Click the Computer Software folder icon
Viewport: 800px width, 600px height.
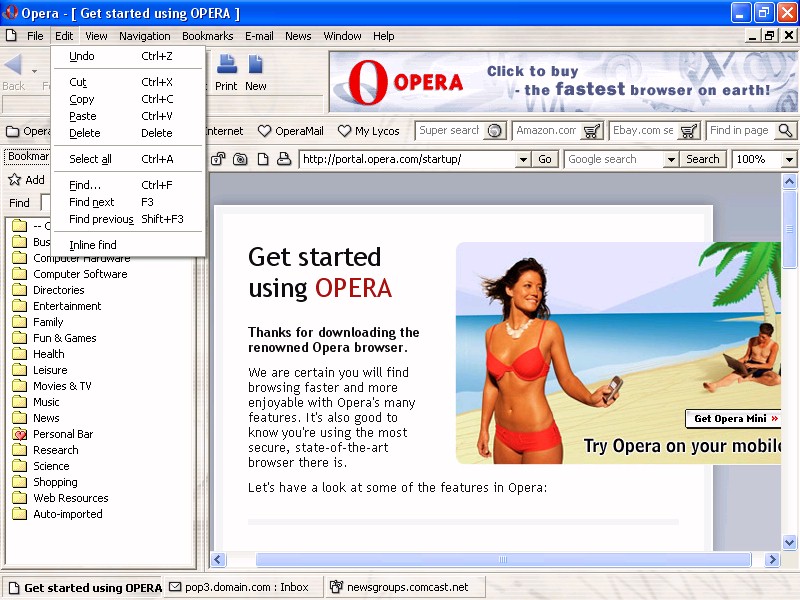19,274
